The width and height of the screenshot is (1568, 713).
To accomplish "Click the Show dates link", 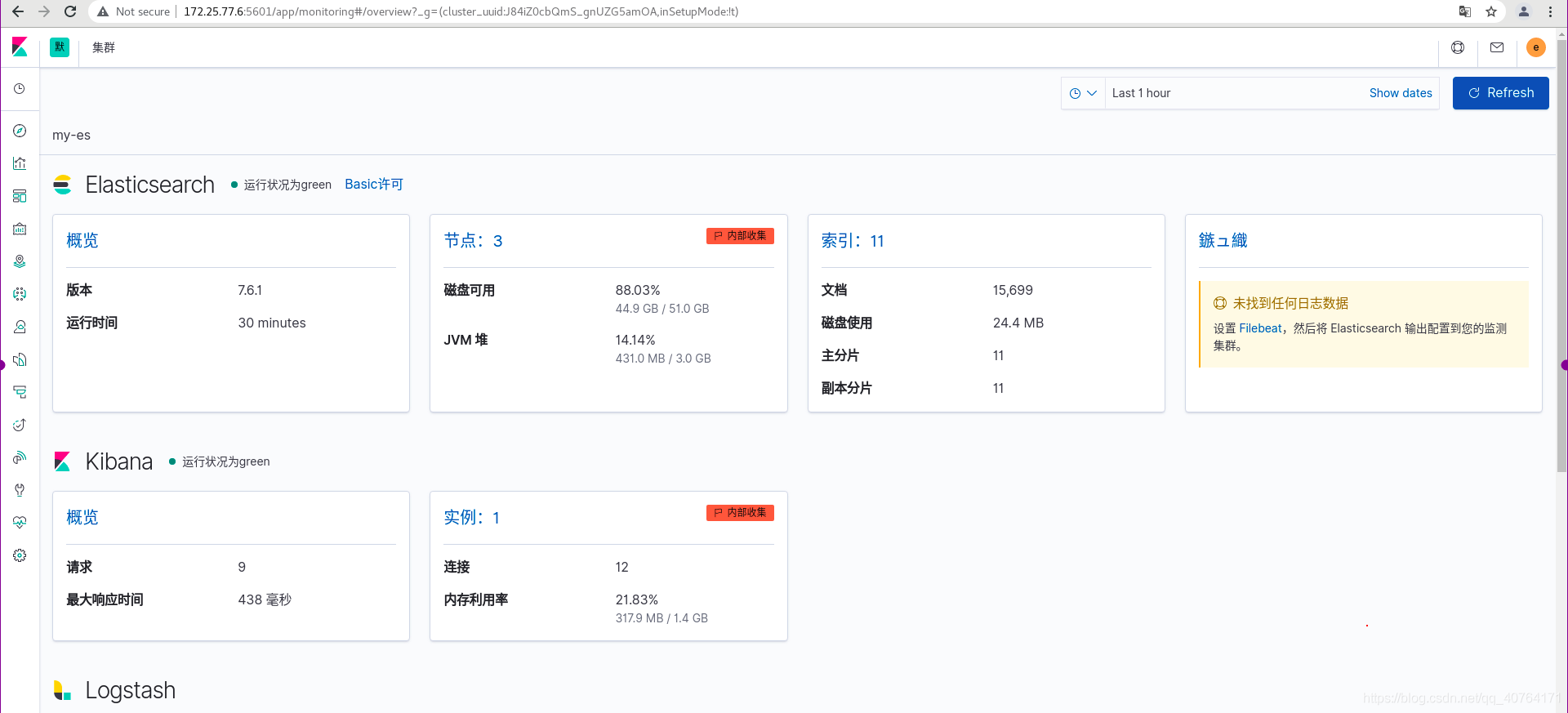I will coord(1401,93).
